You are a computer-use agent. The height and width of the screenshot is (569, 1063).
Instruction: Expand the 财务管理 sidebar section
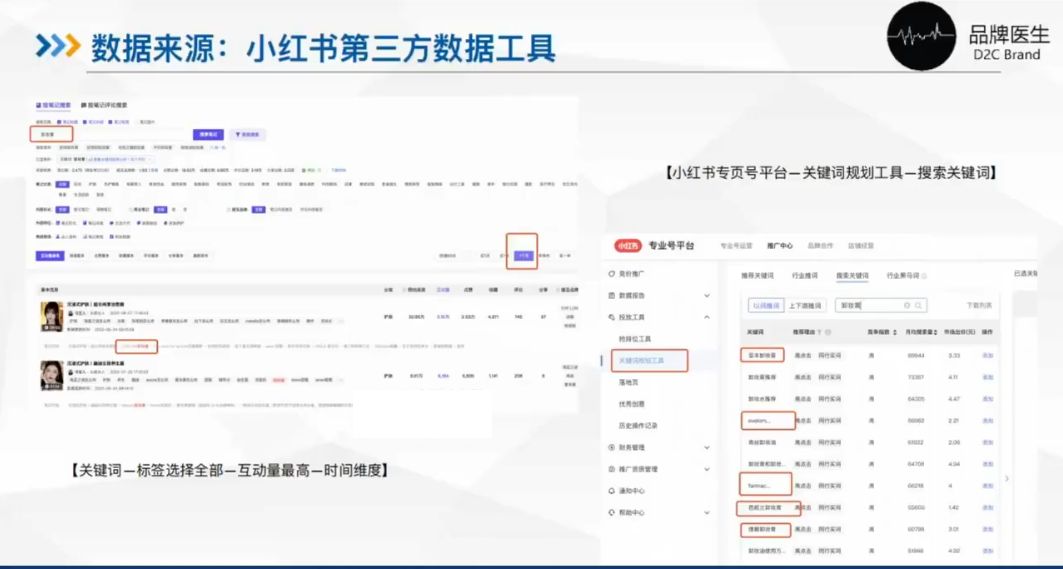click(706, 448)
